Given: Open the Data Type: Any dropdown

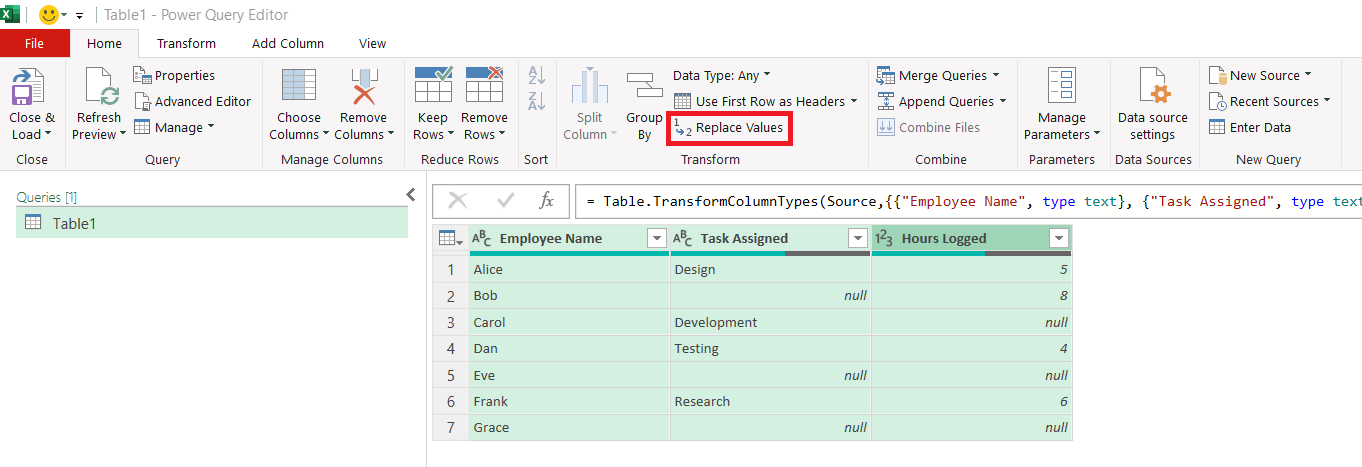Looking at the screenshot, I should pyautogui.click(x=721, y=76).
